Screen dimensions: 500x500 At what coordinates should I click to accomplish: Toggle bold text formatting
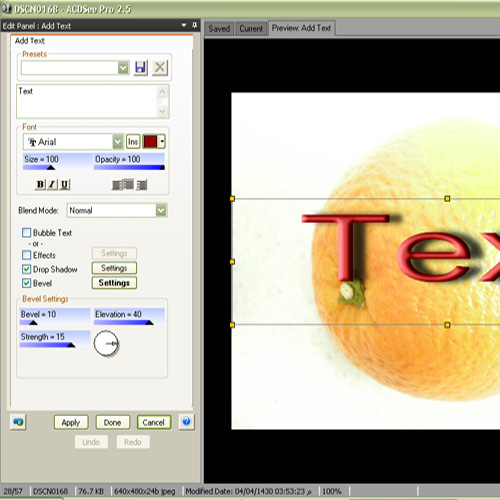[40, 184]
